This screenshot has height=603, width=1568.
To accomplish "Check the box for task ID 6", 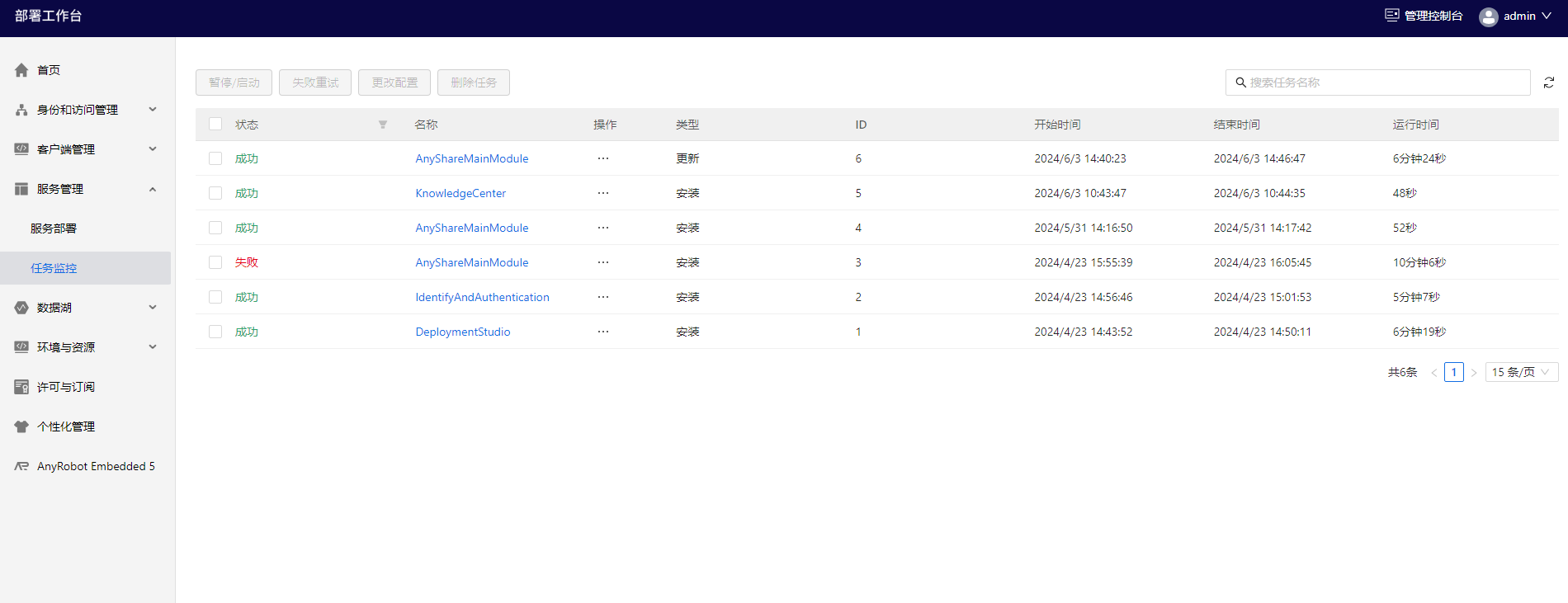I will pyautogui.click(x=215, y=158).
